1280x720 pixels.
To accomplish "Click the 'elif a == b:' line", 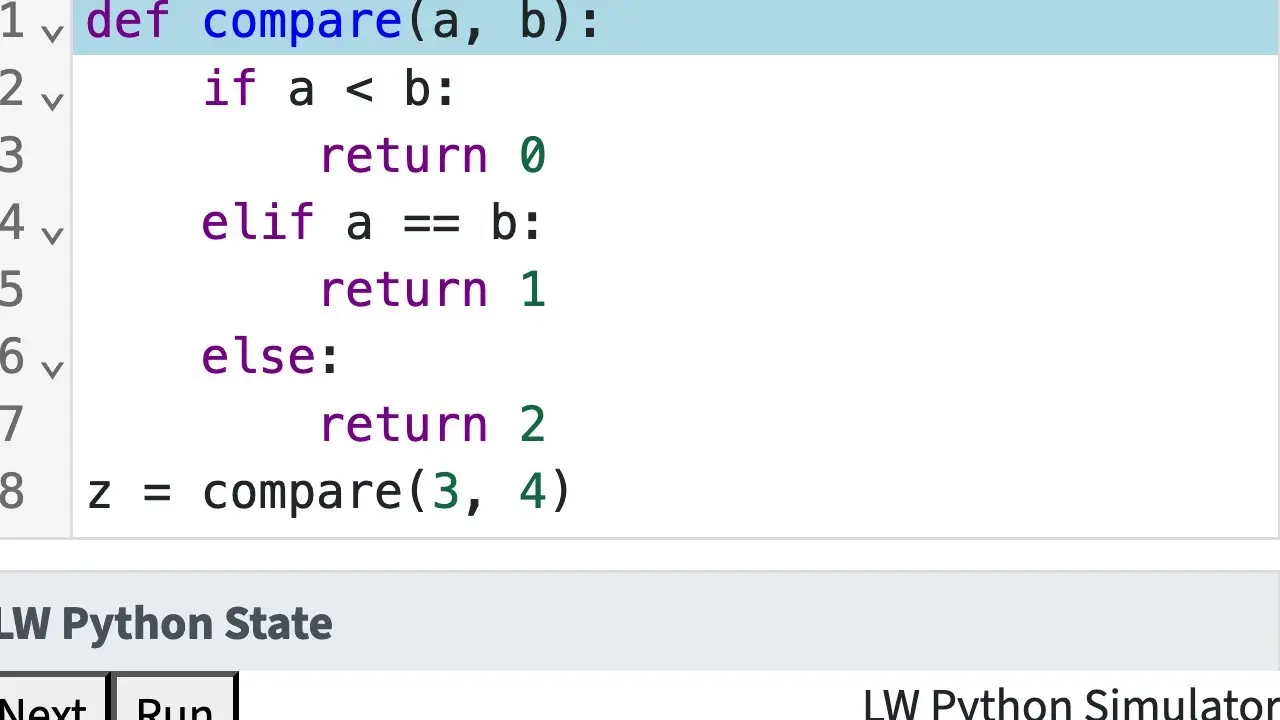I will tap(372, 223).
